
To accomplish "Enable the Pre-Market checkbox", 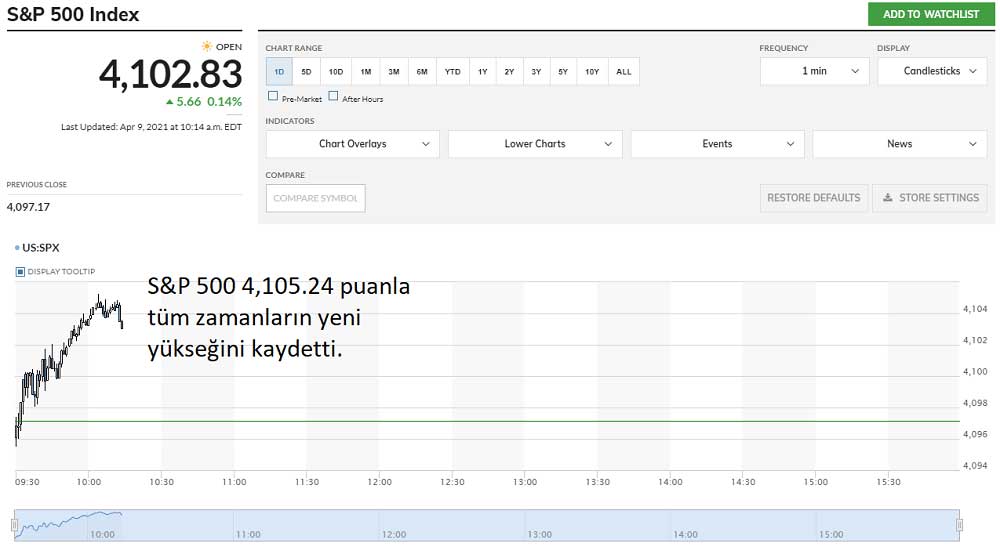I will (273, 96).
